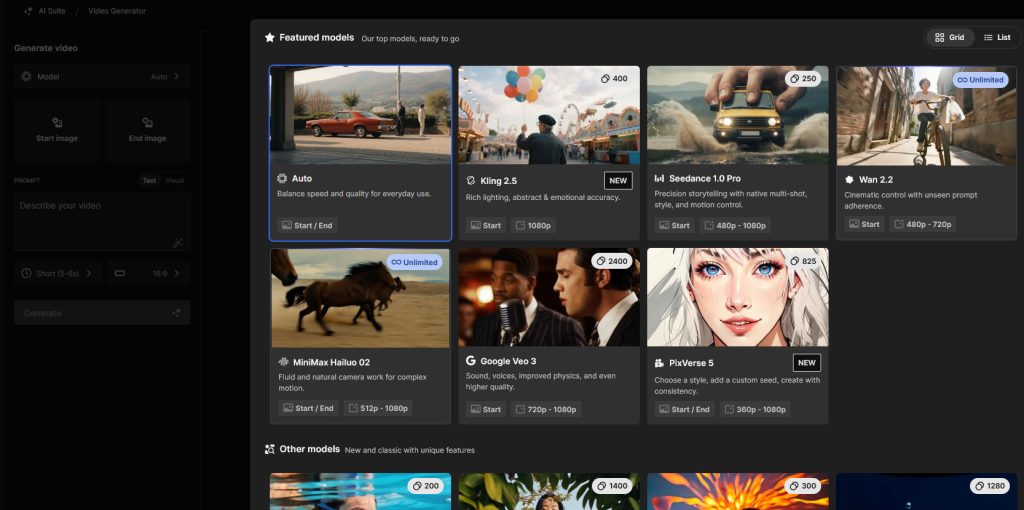The width and height of the screenshot is (1024, 510).
Task: Click the 200 credits badge under Other models
Action: point(425,486)
